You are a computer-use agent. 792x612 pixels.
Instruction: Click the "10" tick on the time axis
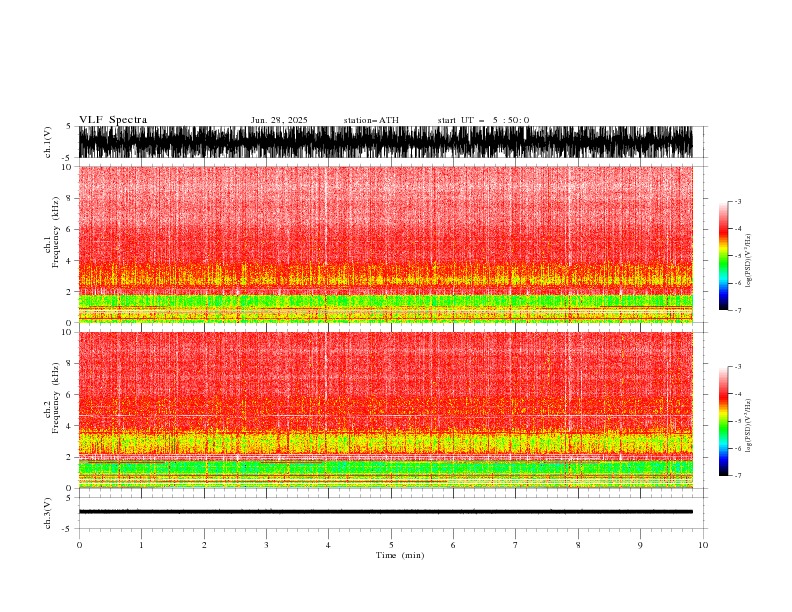703,545
